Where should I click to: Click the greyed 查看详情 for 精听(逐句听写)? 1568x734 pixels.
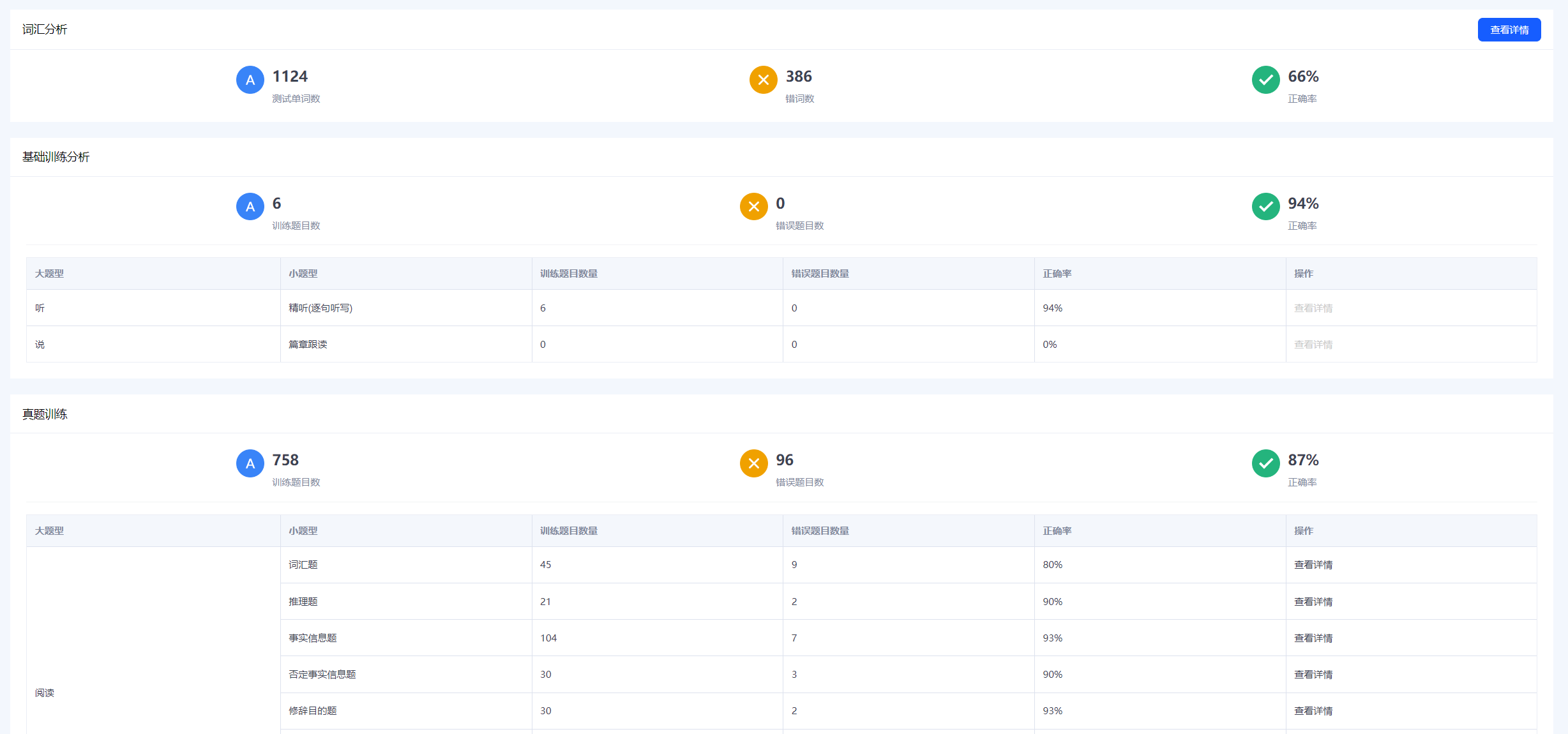point(1313,308)
